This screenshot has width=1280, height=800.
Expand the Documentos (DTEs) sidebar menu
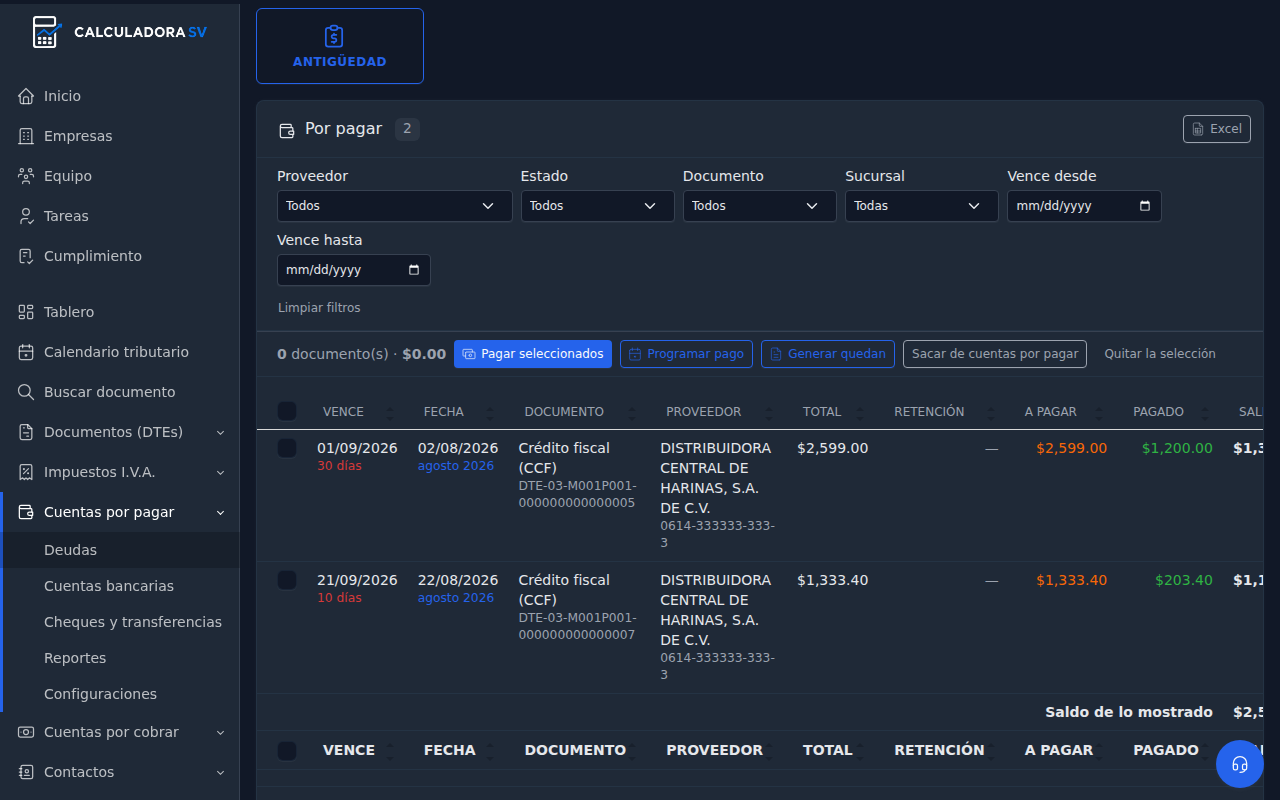(x=120, y=432)
